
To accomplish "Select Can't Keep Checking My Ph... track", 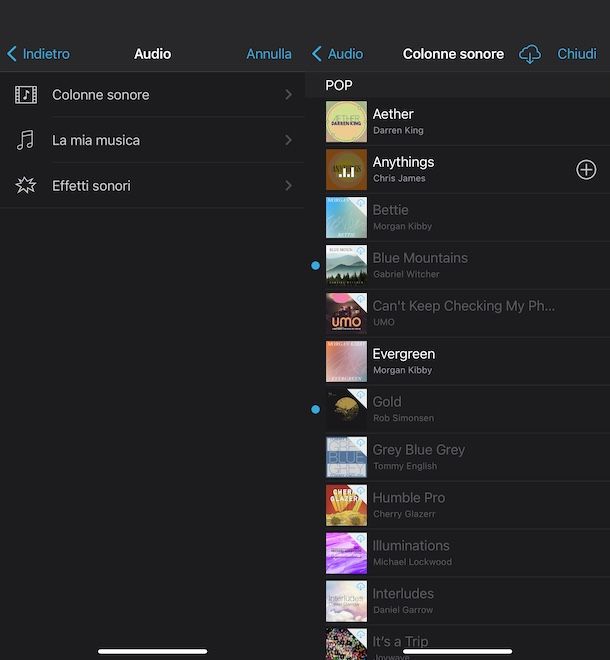I will point(463,306).
